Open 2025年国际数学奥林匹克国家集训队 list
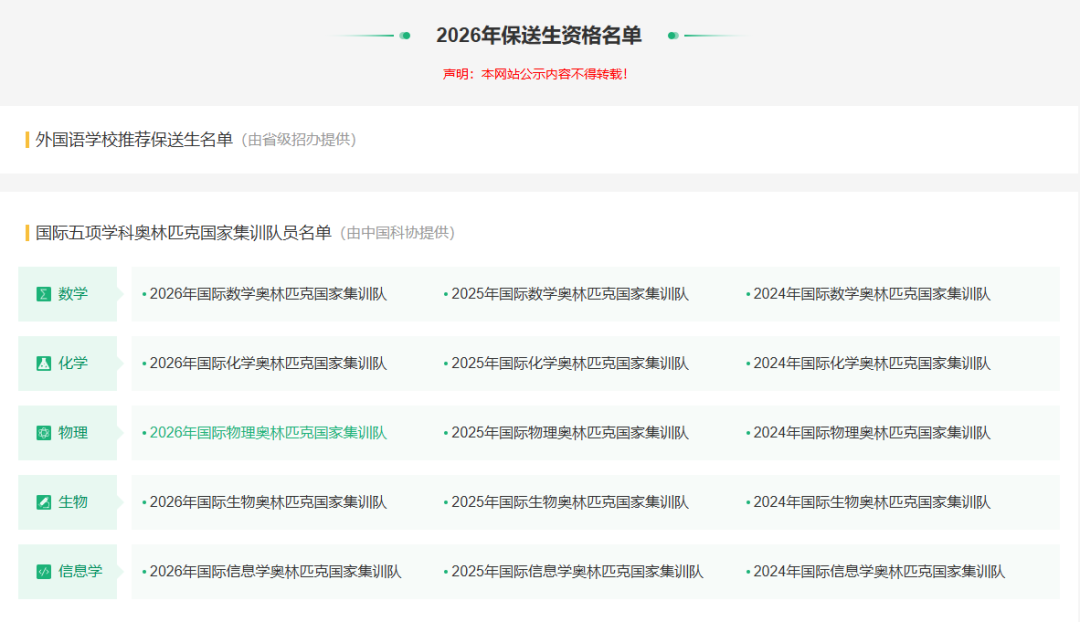This screenshot has width=1080, height=622. pos(570,294)
